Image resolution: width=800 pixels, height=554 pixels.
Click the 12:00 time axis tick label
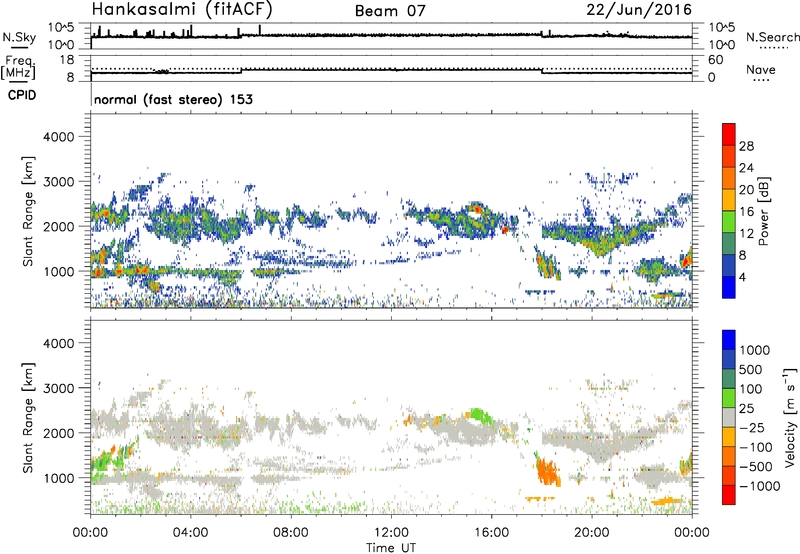click(x=391, y=533)
